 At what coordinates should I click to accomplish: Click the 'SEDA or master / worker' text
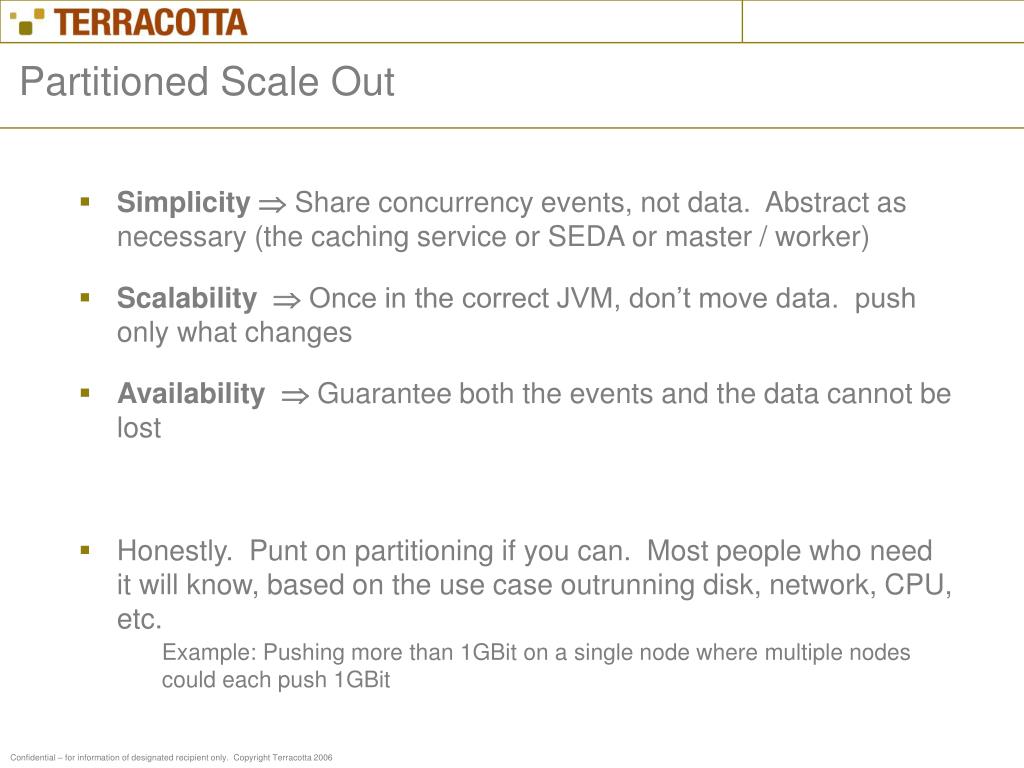pyautogui.click(x=708, y=237)
